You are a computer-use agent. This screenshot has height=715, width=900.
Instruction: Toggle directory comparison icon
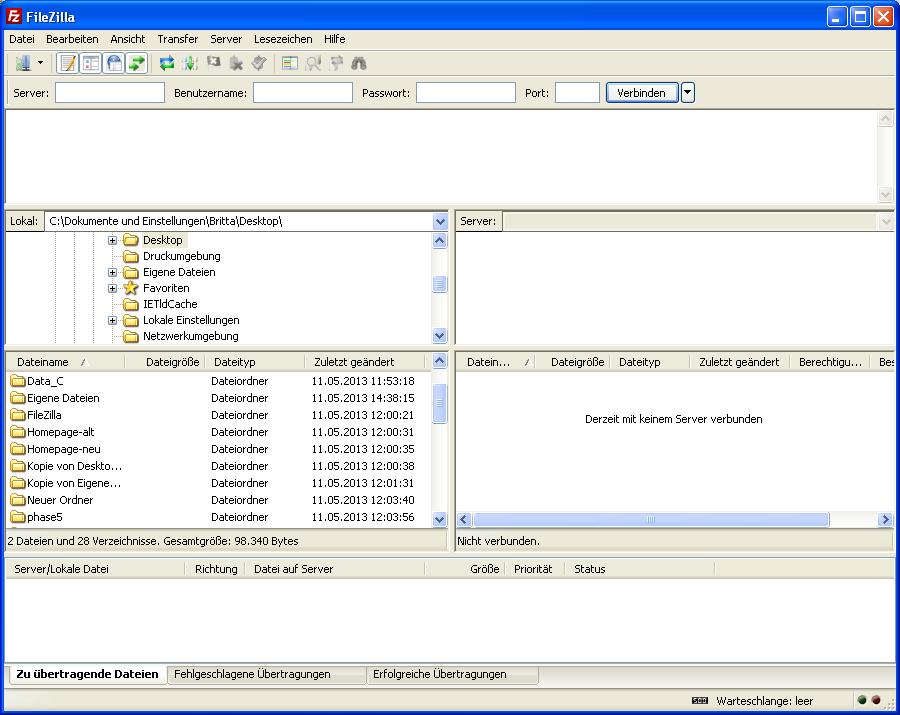coord(313,63)
